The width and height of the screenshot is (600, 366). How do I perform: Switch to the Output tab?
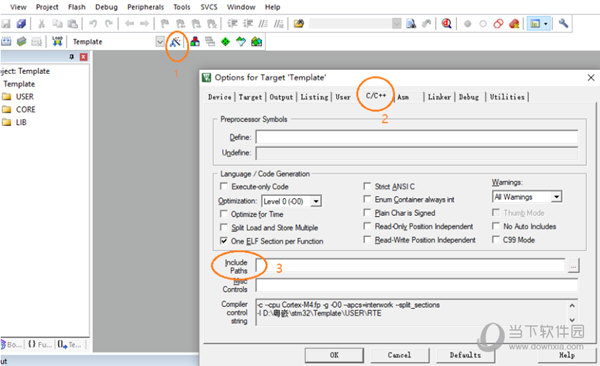(x=281, y=97)
